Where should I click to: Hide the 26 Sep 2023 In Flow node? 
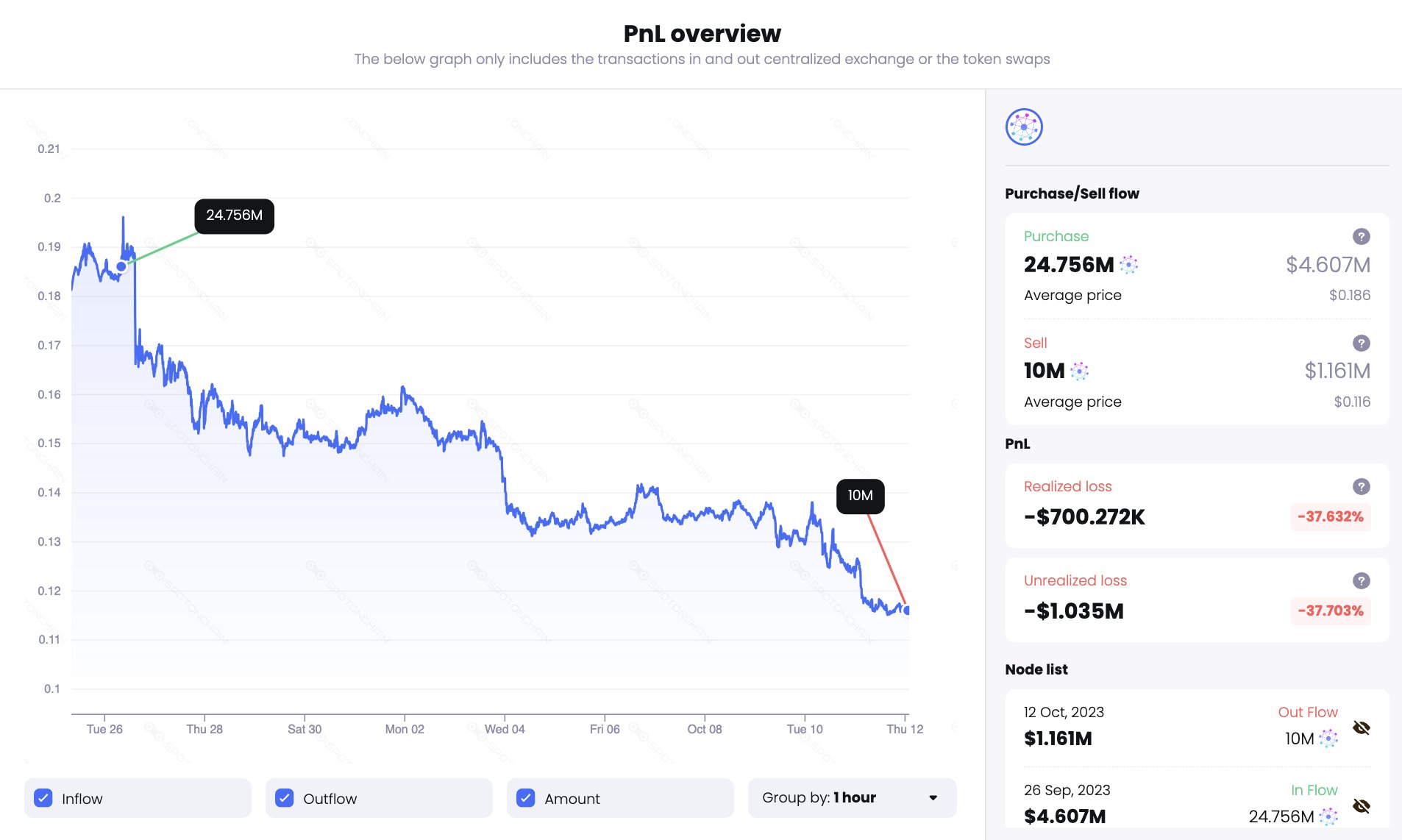(x=1361, y=806)
